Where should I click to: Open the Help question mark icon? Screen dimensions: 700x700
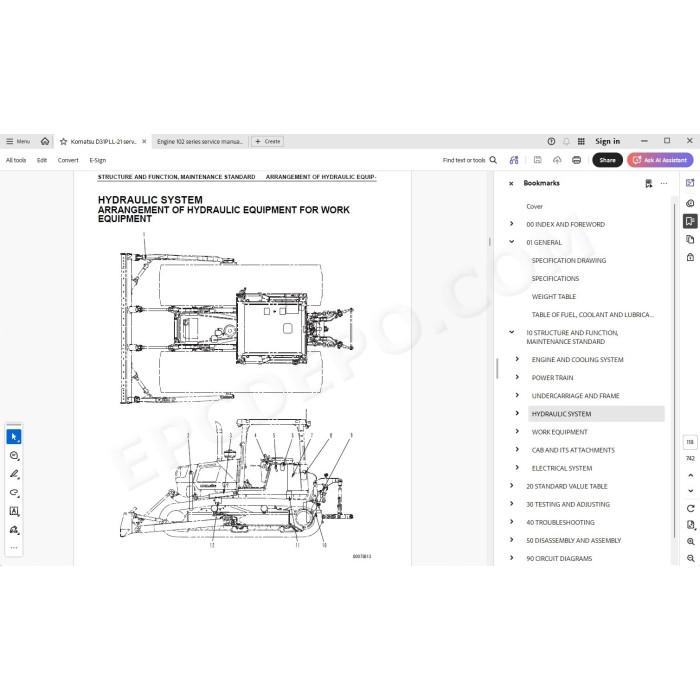click(x=551, y=142)
